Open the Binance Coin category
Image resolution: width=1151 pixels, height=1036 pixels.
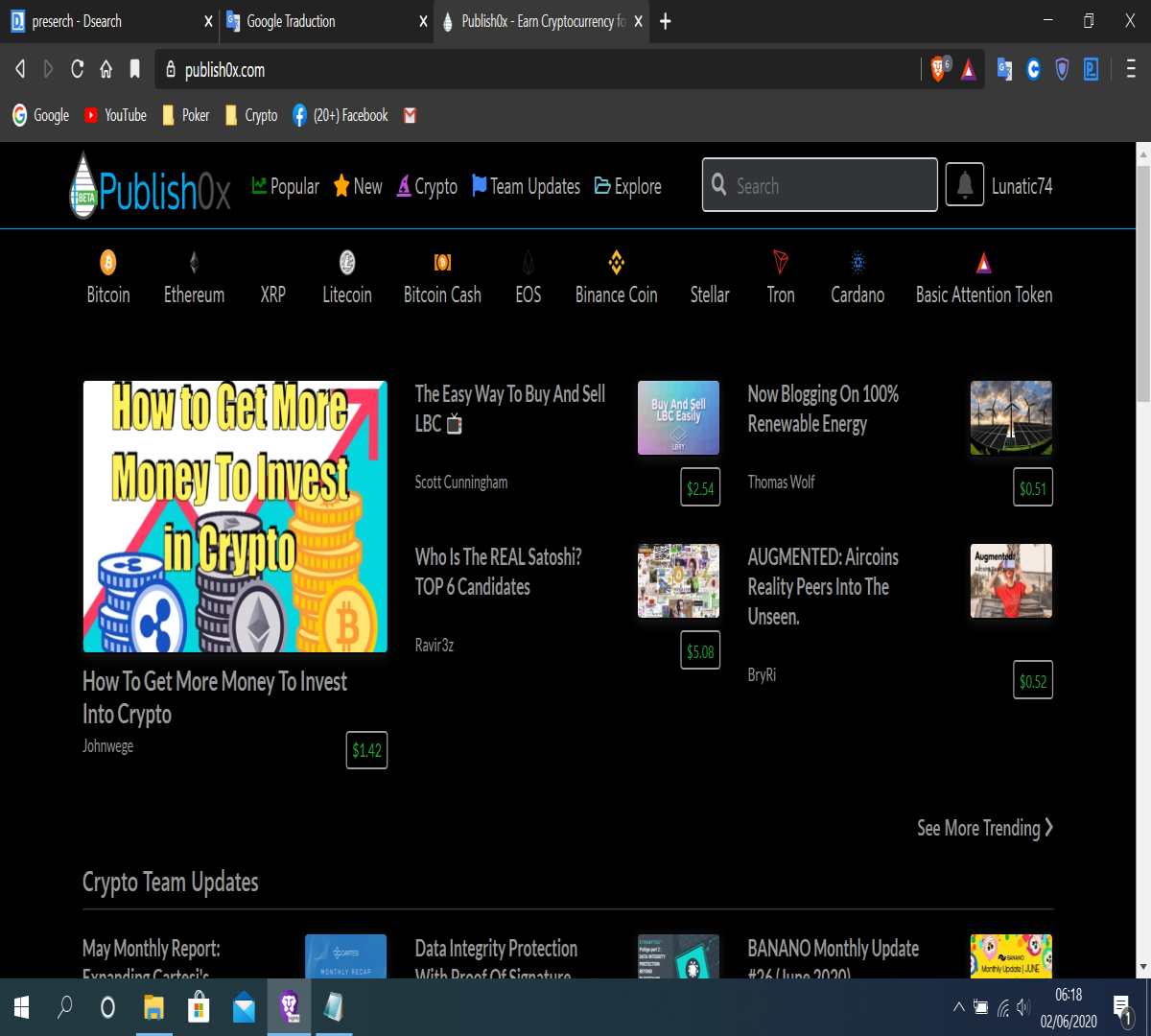click(x=616, y=278)
